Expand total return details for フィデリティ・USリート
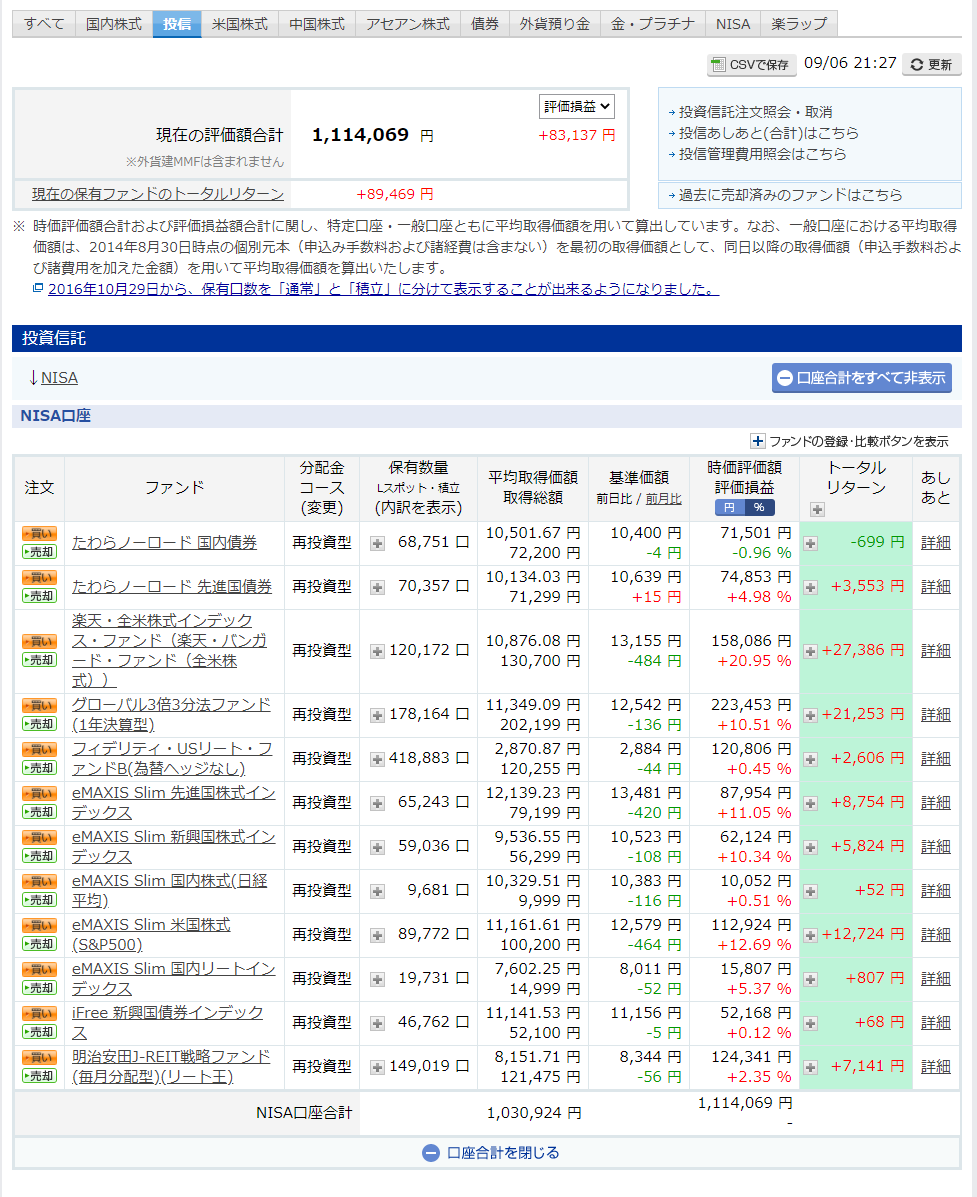The width and height of the screenshot is (977, 1197). 811,760
